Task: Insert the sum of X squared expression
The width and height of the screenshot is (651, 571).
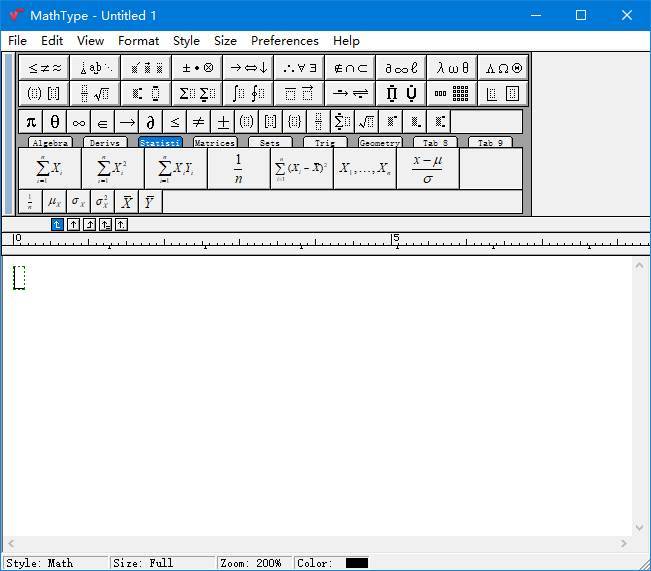Action: 113,169
